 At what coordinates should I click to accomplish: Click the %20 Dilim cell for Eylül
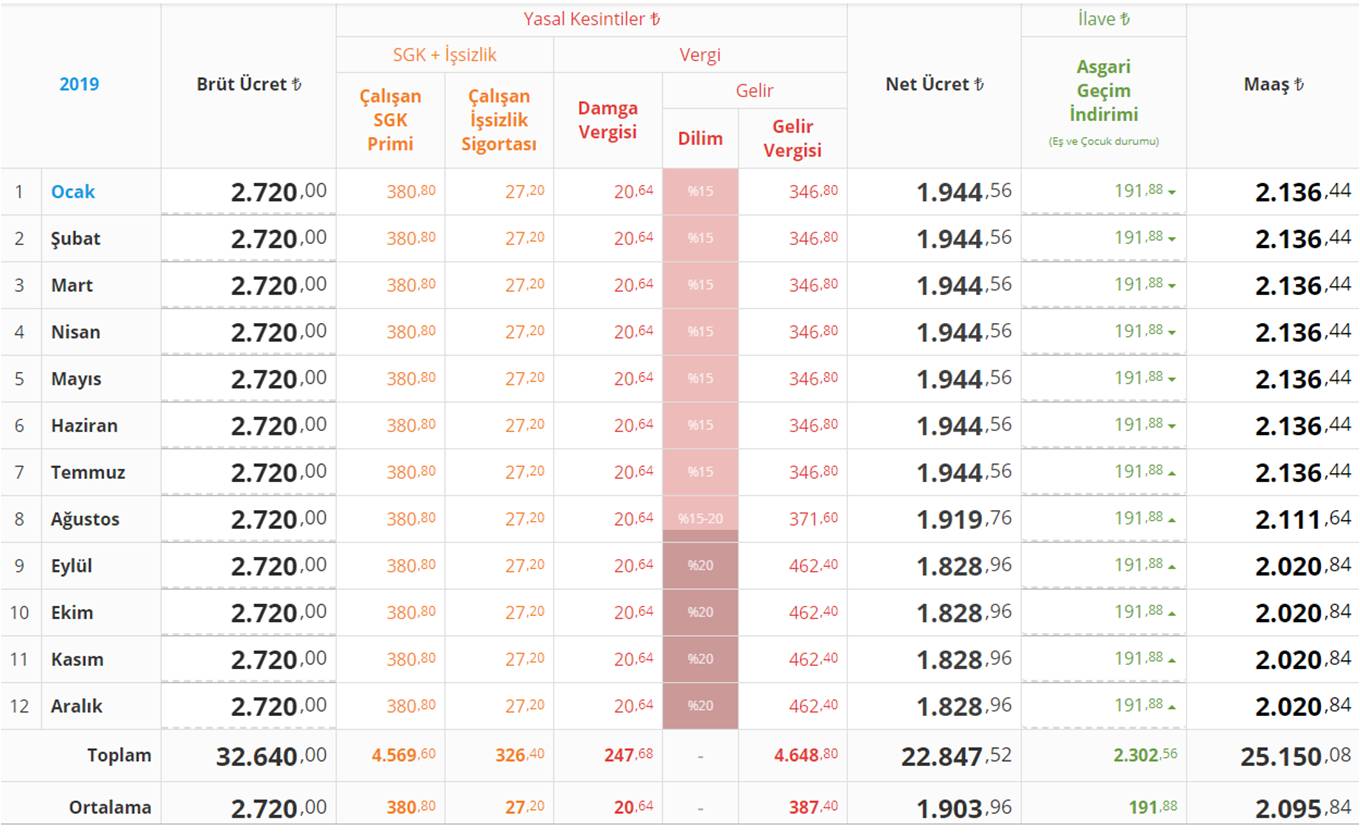[x=700, y=566]
